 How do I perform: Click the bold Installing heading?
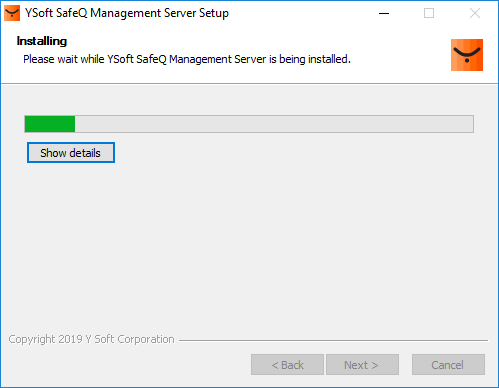click(42, 41)
